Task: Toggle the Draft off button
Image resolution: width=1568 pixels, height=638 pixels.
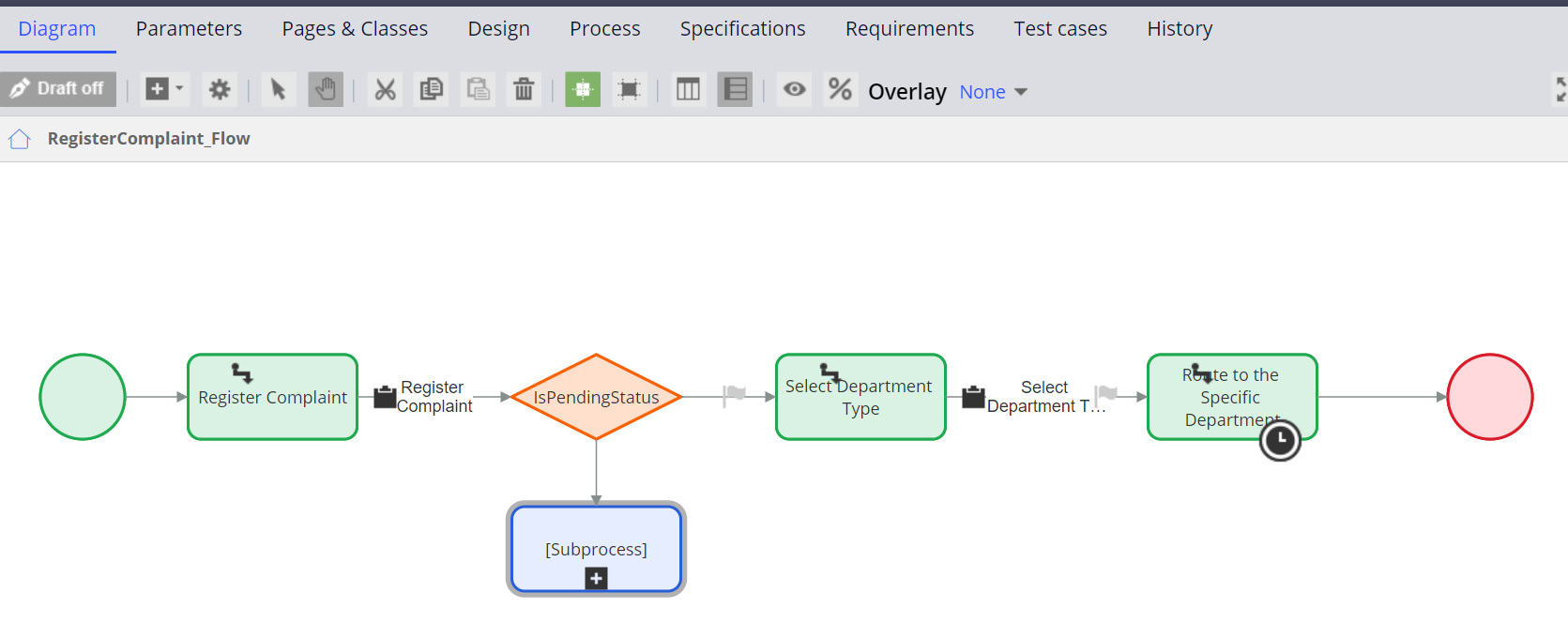Action: (x=58, y=89)
